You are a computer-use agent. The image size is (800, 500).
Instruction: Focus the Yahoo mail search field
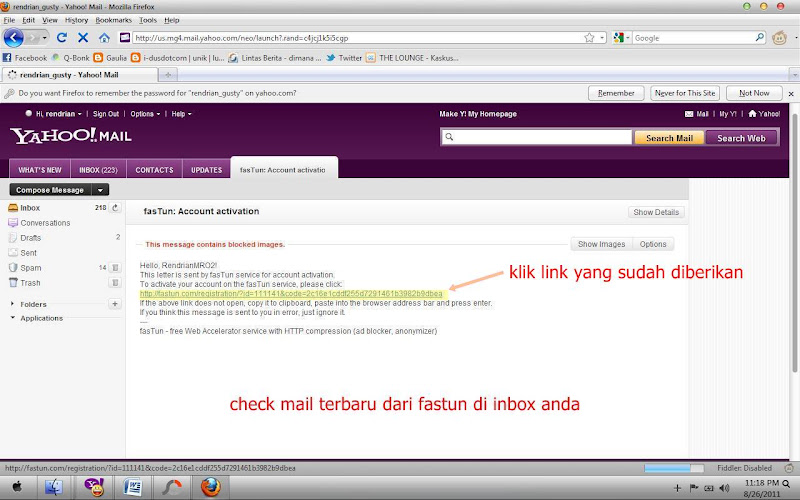click(x=537, y=137)
